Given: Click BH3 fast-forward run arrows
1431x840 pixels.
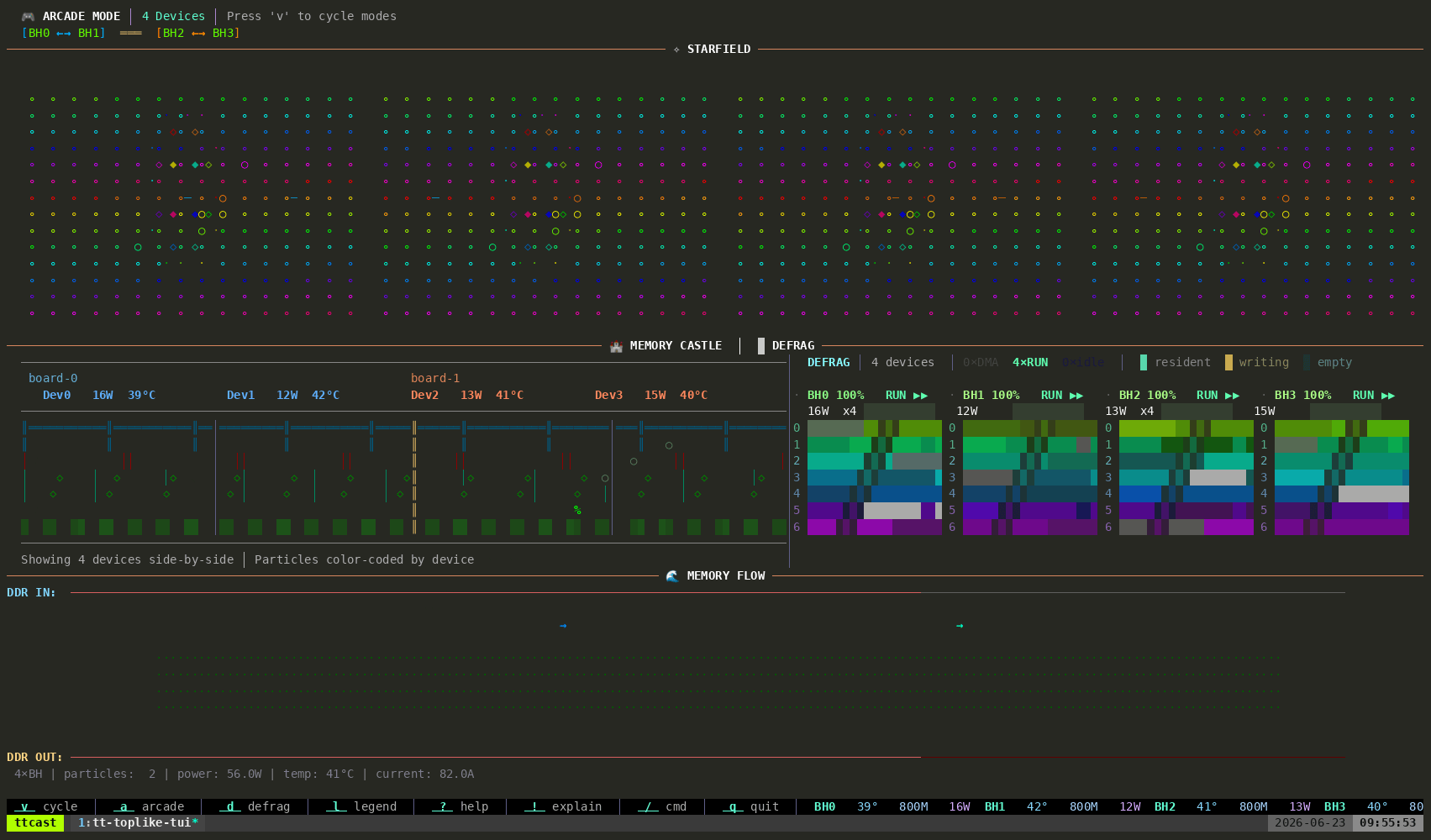Looking at the screenshot, I should pos(1388,396).
